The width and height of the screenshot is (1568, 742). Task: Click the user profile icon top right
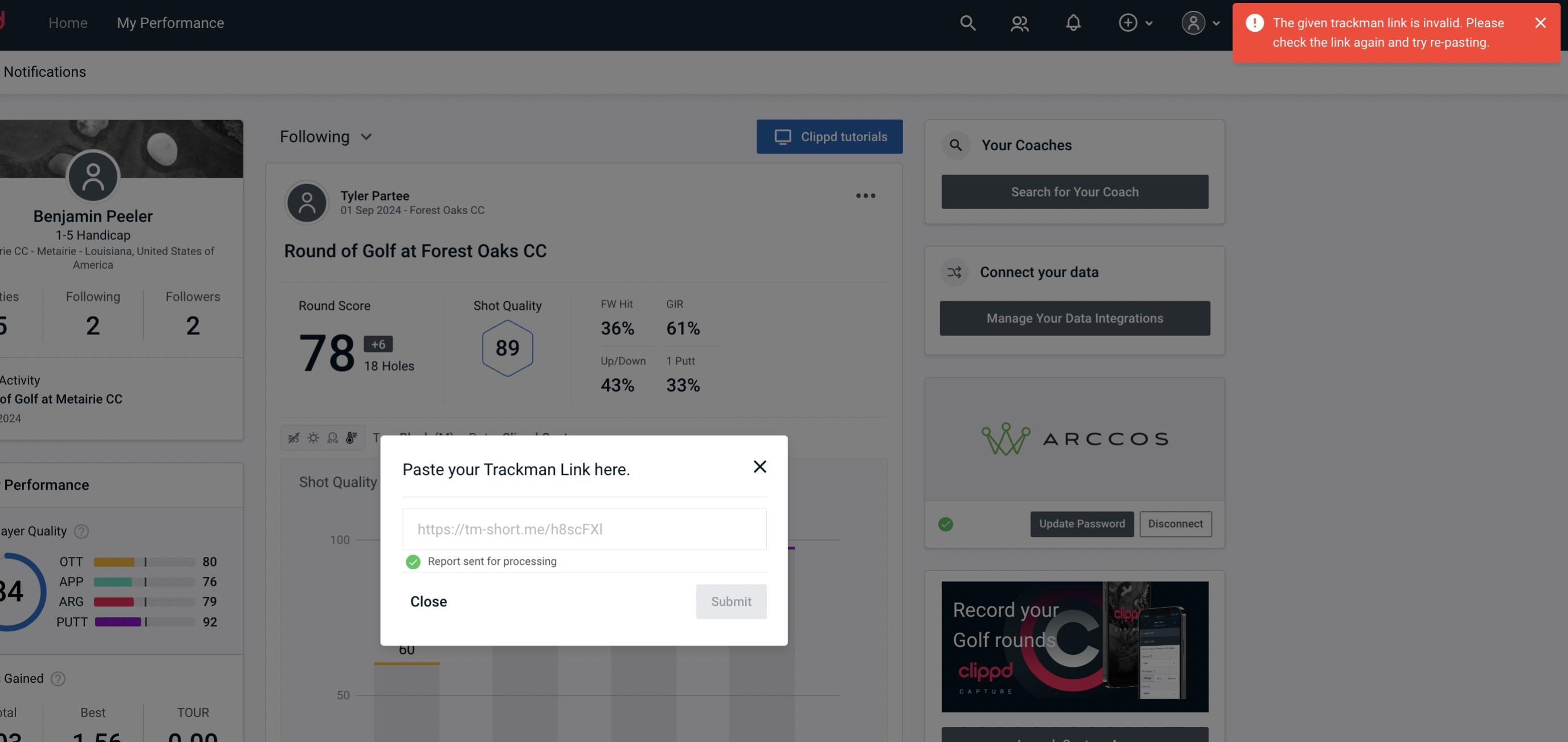tap(1193, 22)
